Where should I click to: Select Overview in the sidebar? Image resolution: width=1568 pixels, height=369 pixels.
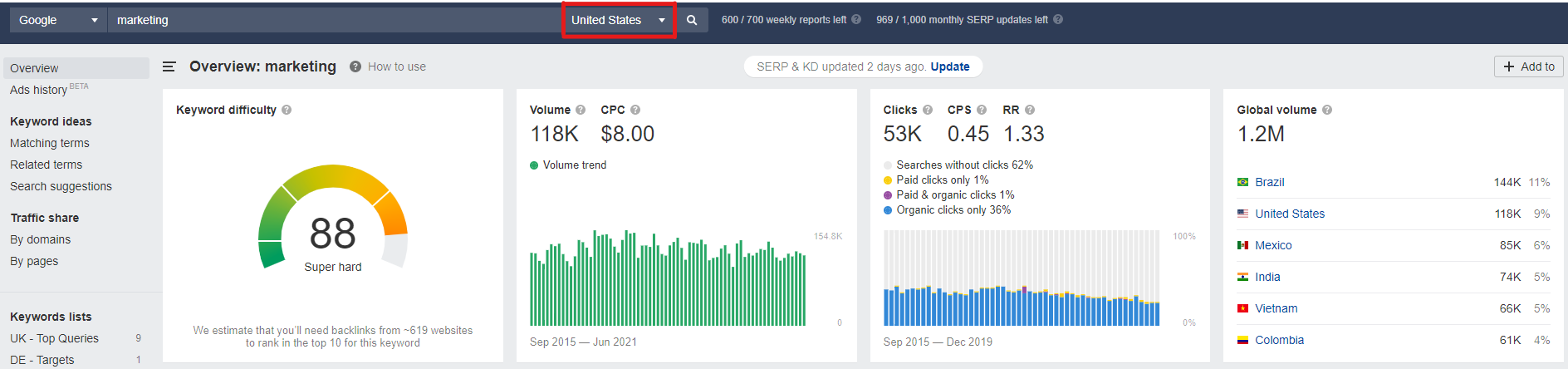76,68
